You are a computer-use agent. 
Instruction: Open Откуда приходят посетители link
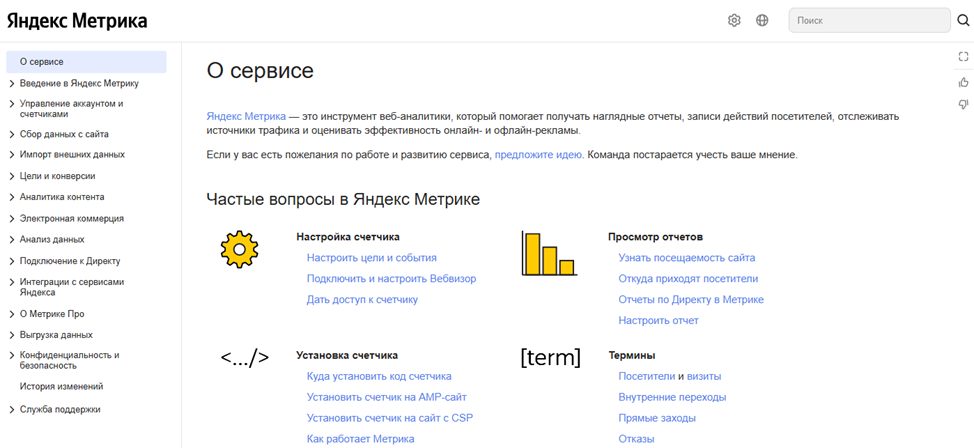pyautogui.click(x=688, y=279)
